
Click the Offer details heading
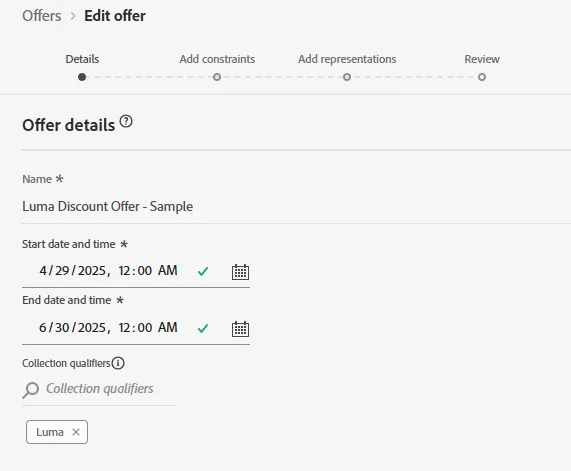click(x=68, y=125)
